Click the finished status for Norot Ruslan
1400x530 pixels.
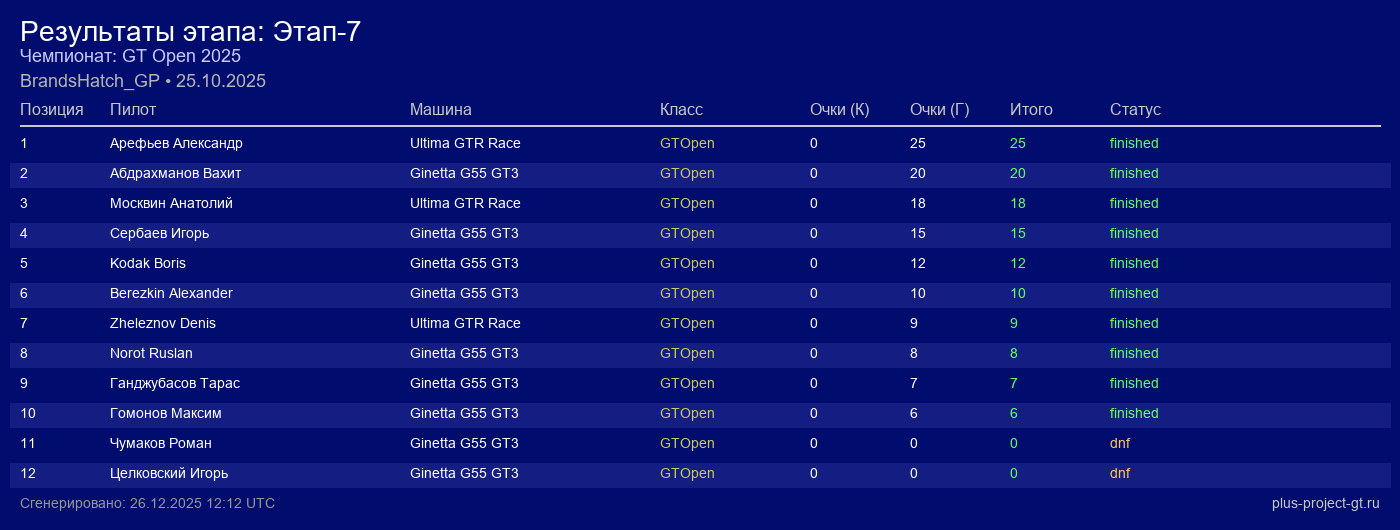coord(1134,353)
